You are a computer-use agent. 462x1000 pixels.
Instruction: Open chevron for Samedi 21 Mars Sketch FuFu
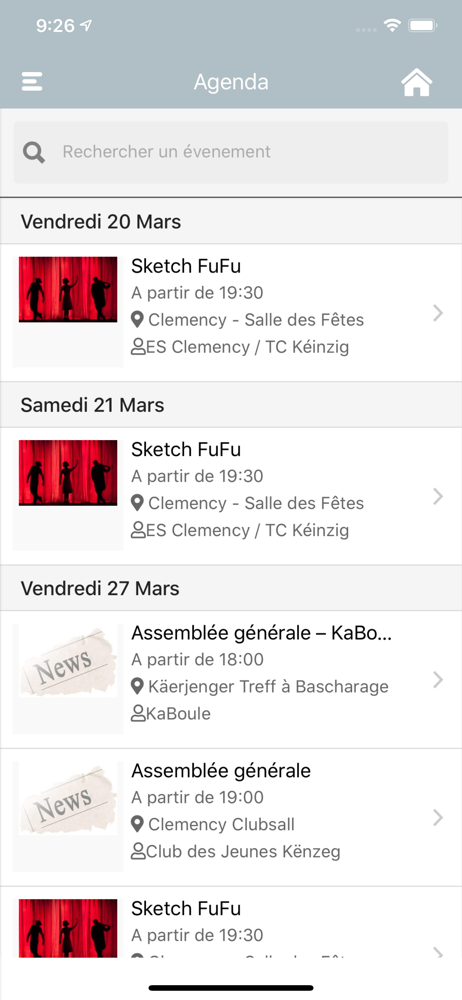pyautogui.click(x=438, y=496)
